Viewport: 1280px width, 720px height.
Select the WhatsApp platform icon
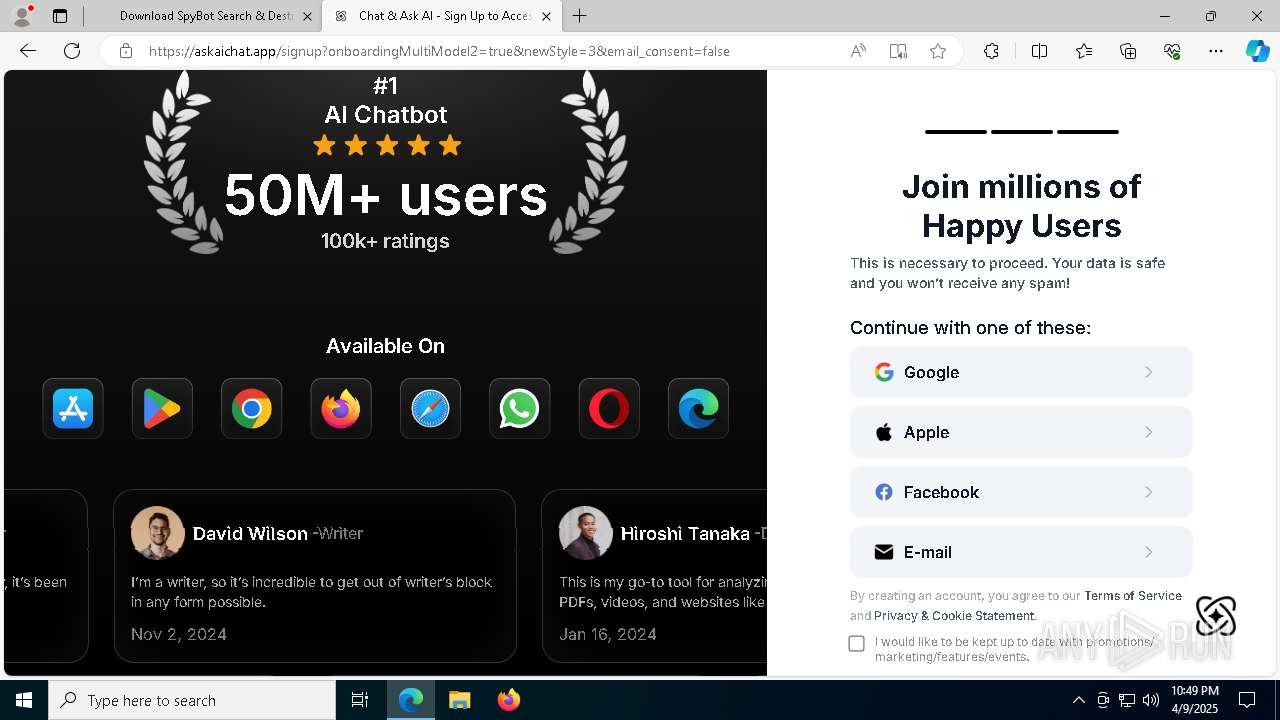[x=519, y=408]
